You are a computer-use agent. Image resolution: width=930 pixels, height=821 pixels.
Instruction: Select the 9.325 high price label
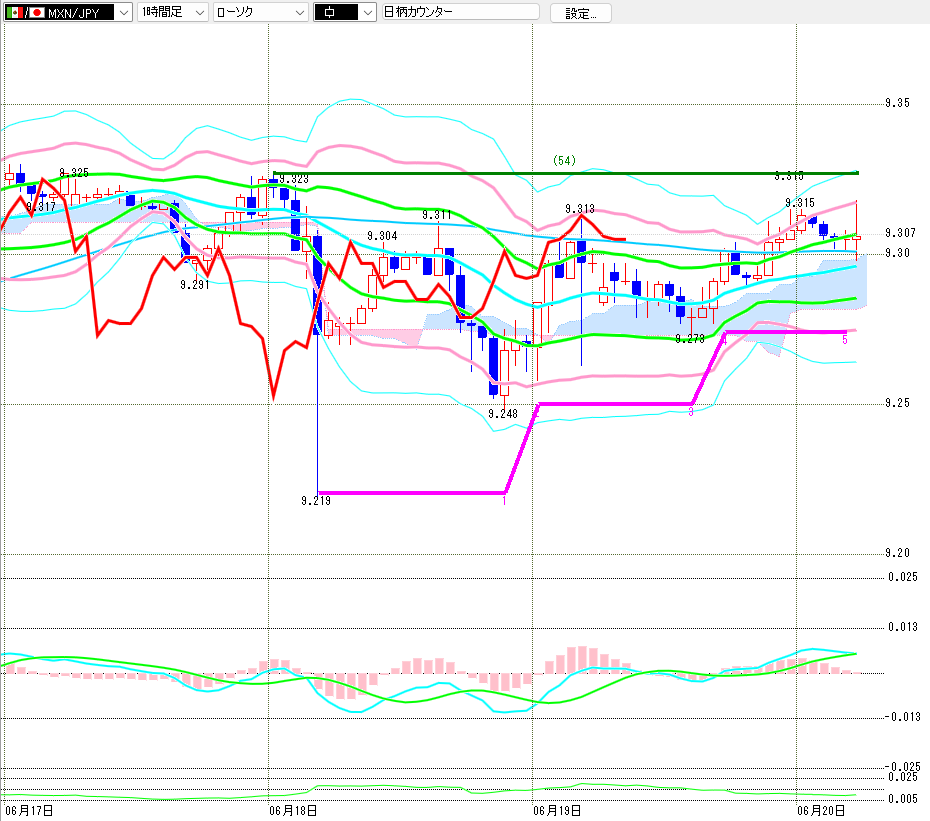(x=74, y=173)
